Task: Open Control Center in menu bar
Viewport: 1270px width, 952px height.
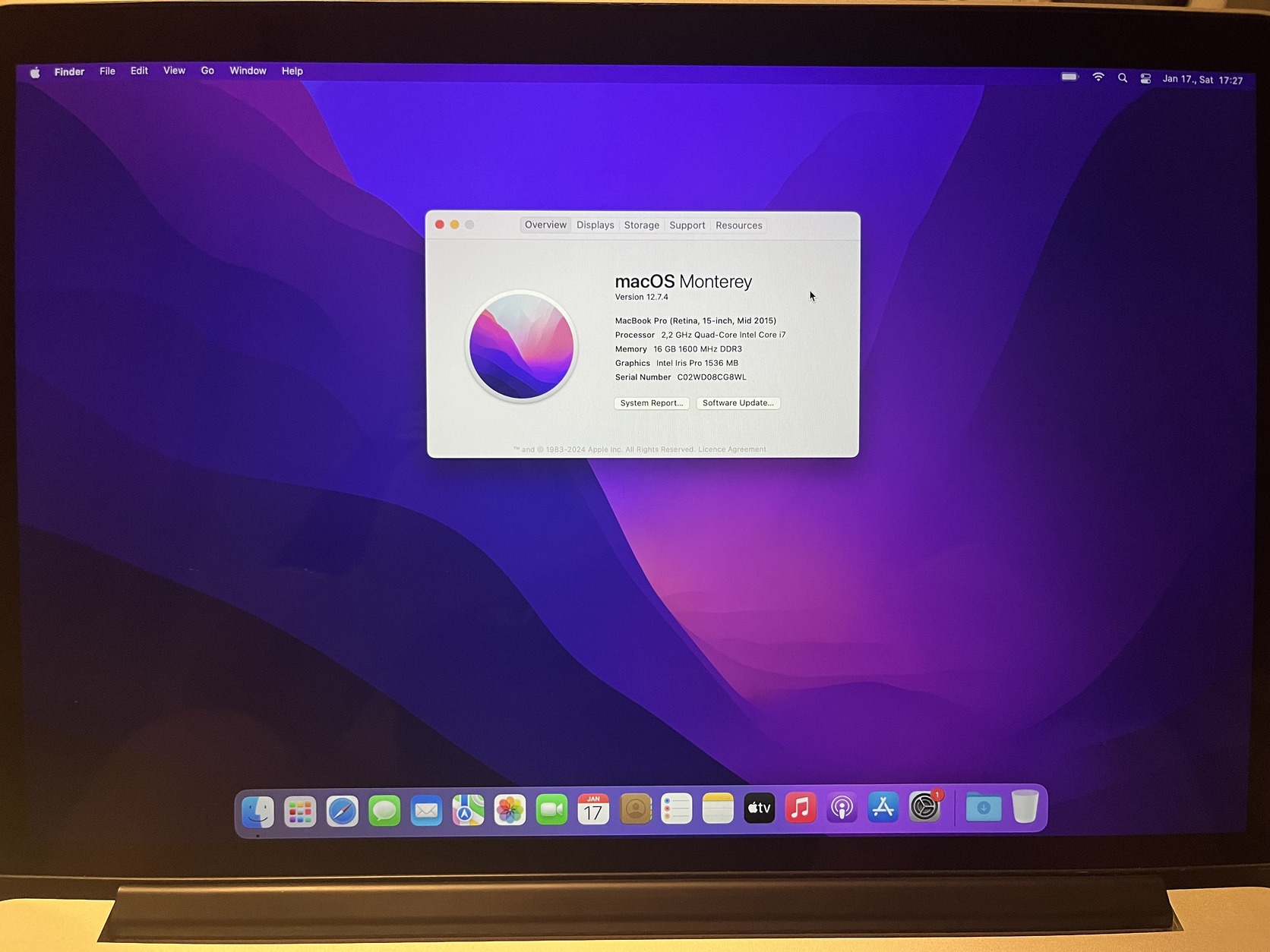Action: coord(1145,79)
